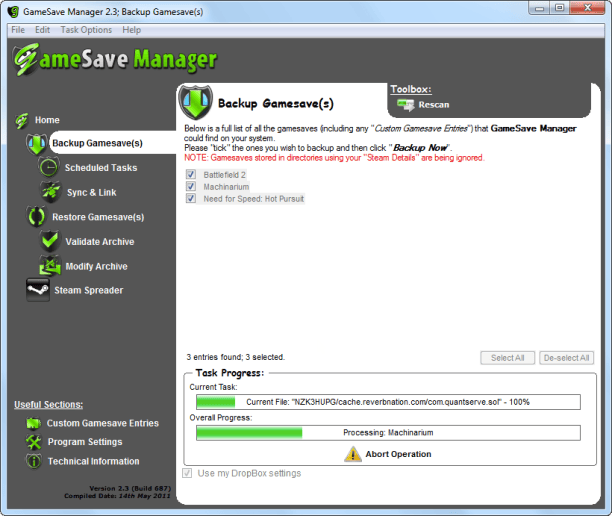Click the red NOTE about Steam Details
Screen dimensions: 612x516
tap(334, 158)
